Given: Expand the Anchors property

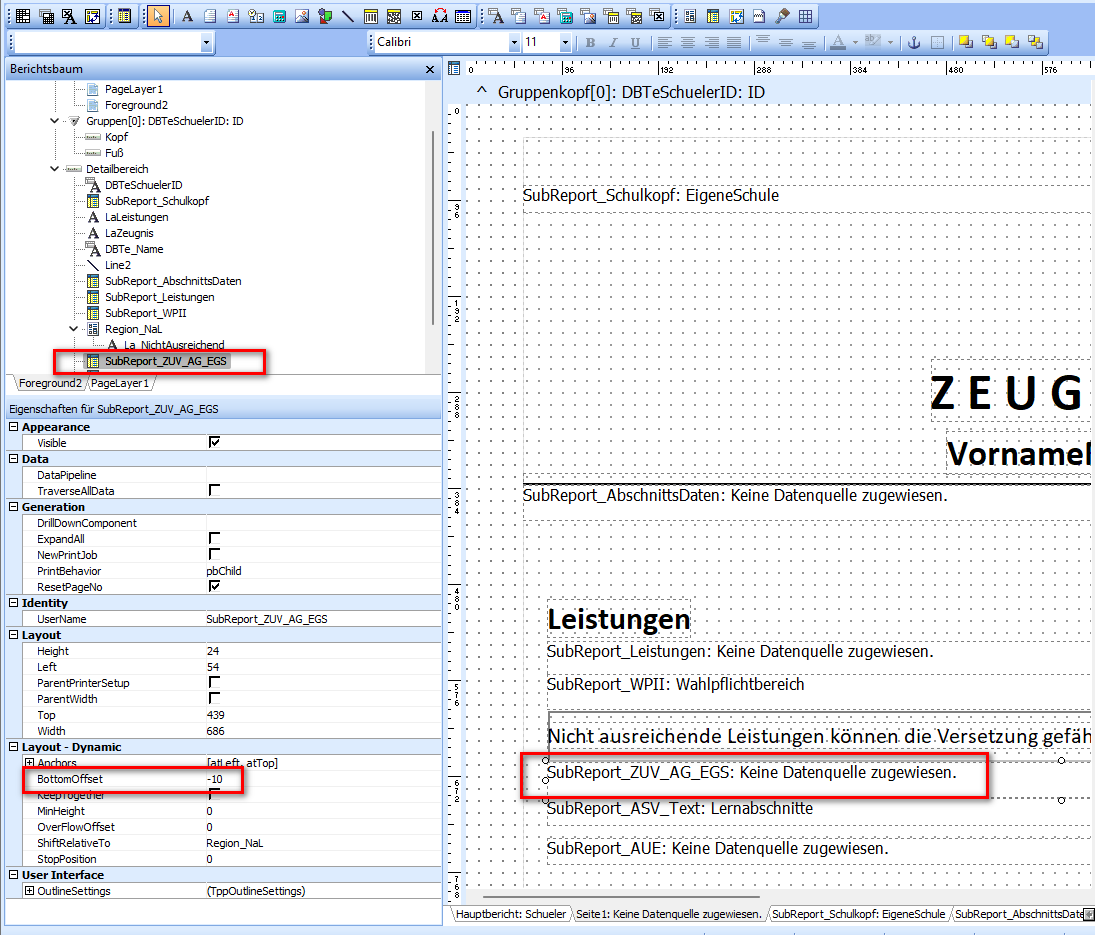Looking at the screenshot, I should click(29, 763).
